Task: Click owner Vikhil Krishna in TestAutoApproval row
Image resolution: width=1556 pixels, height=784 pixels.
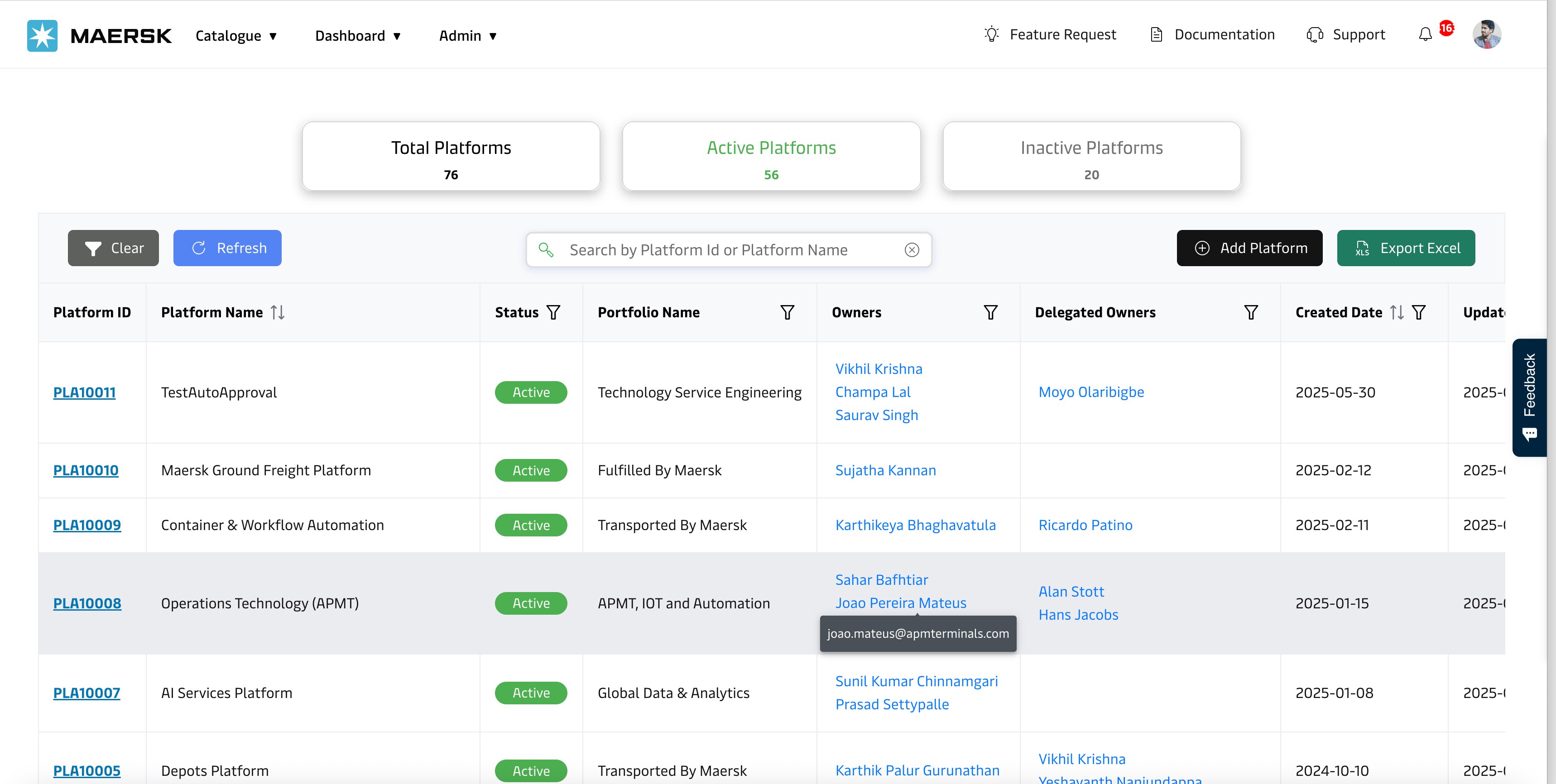Action: pyautogui.click(x=878, y=369)
